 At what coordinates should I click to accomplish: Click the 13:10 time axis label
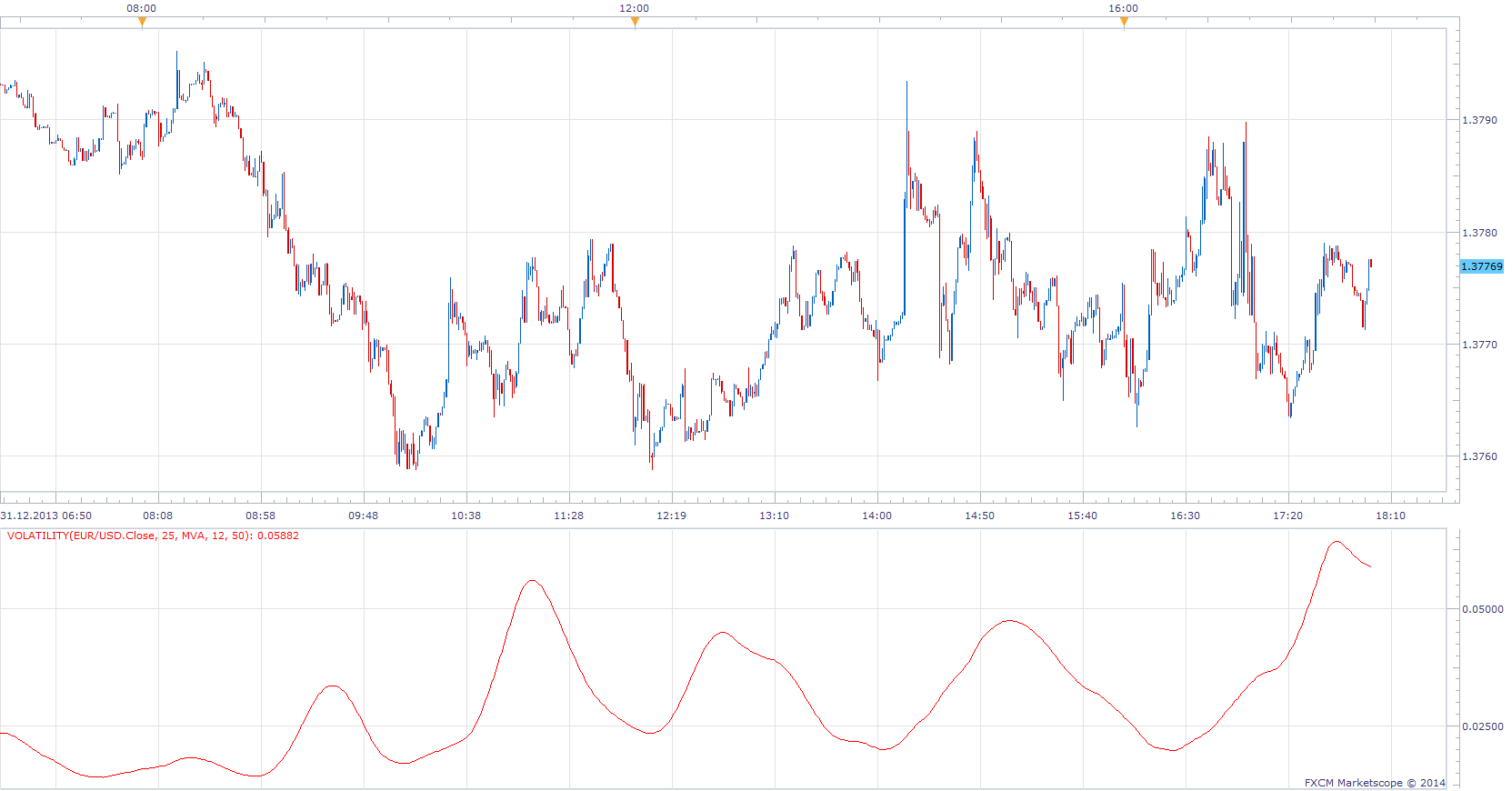click(x=775, y=516)
